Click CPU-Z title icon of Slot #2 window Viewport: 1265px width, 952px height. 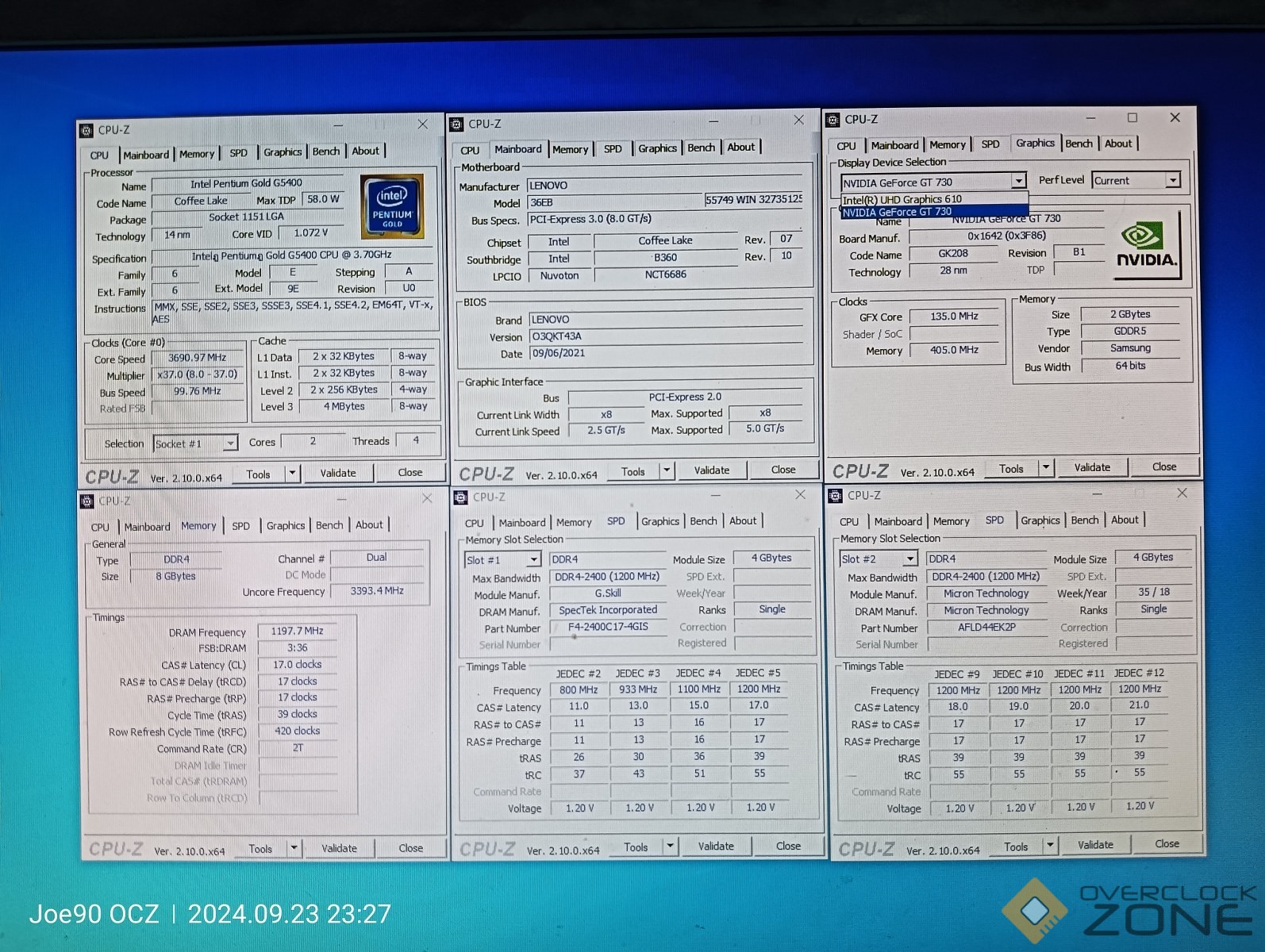(836, 496)
